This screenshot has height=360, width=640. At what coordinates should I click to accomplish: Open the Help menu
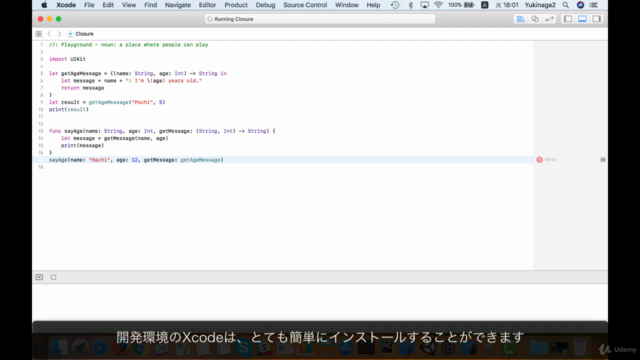click(373, 5)
